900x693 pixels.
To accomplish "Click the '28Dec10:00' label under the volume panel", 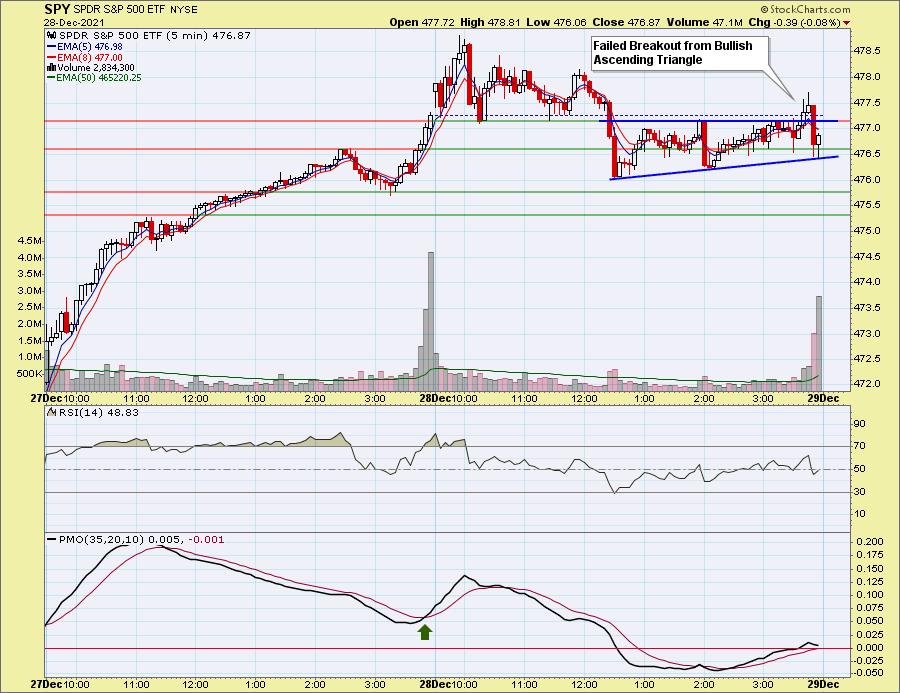I will (x=448, y=398).
